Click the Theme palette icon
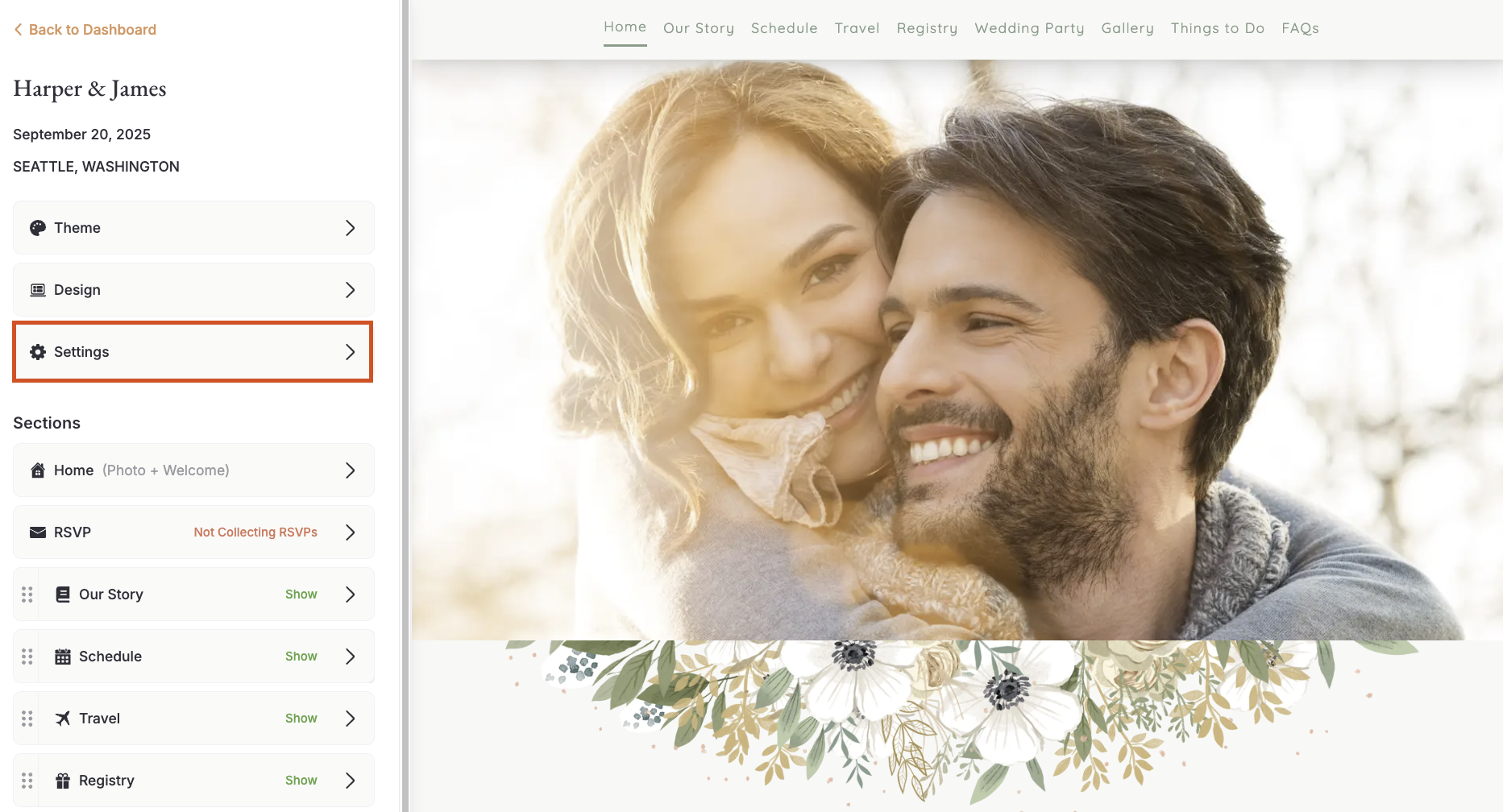The image size is (1503, 812). tap(38, 228)
